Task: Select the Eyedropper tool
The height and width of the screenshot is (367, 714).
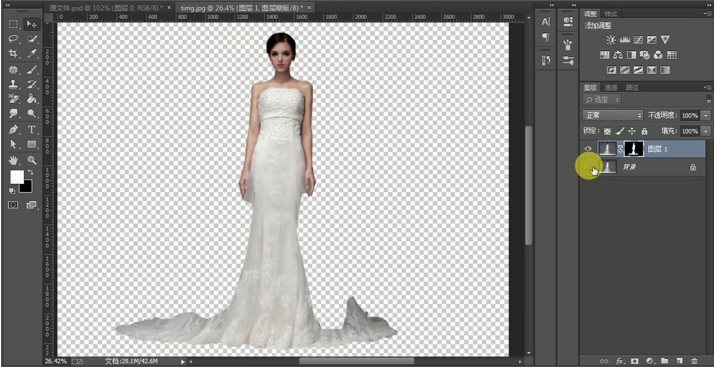Action: 32,54
